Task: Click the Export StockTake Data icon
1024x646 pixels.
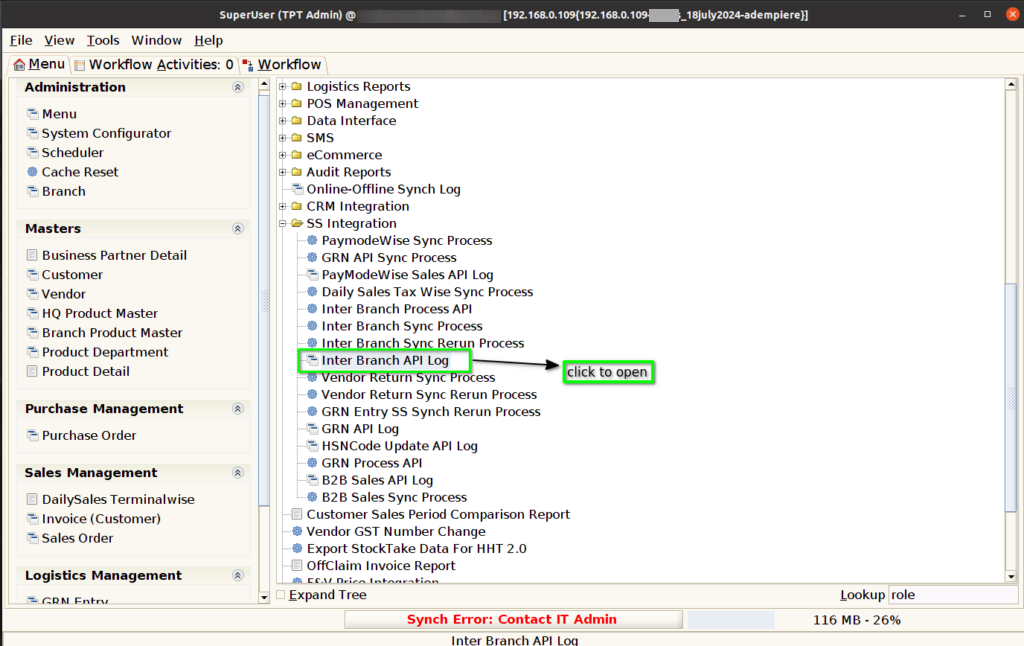Action: coord(297,549)
